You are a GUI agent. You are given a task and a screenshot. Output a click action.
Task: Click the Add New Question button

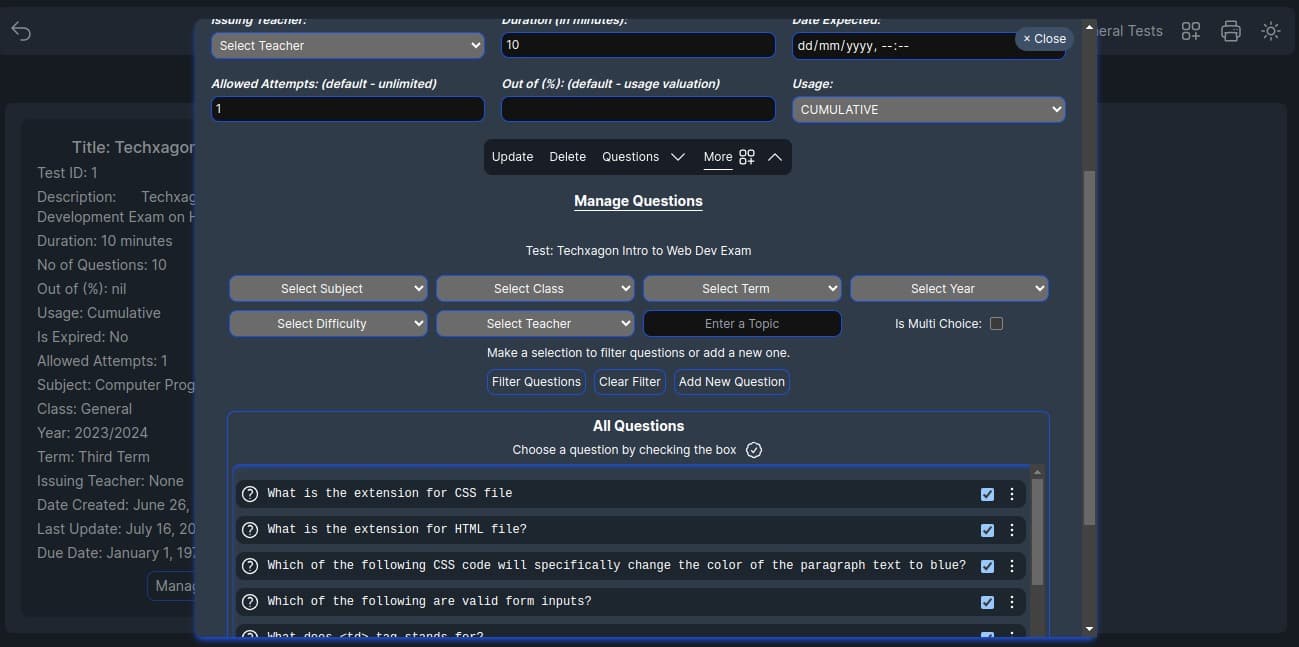pyautogui.click(x=732, y=382)
